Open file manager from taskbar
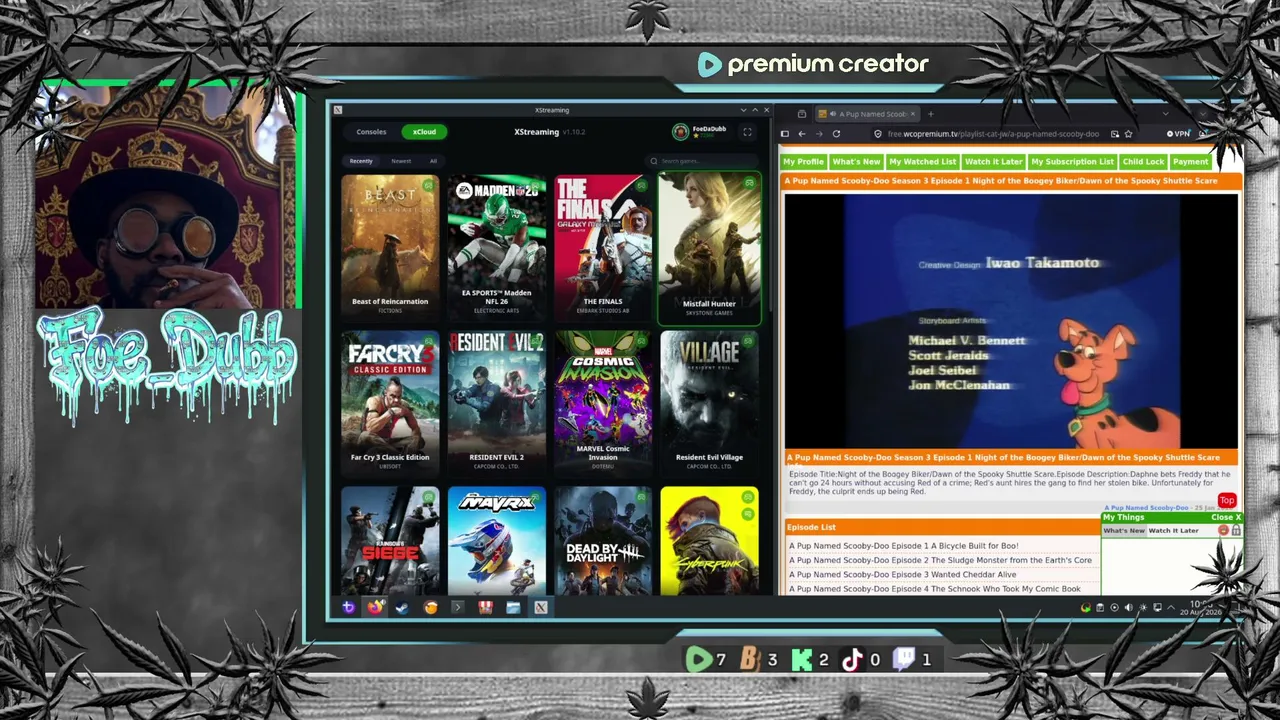 click(513, 607)
